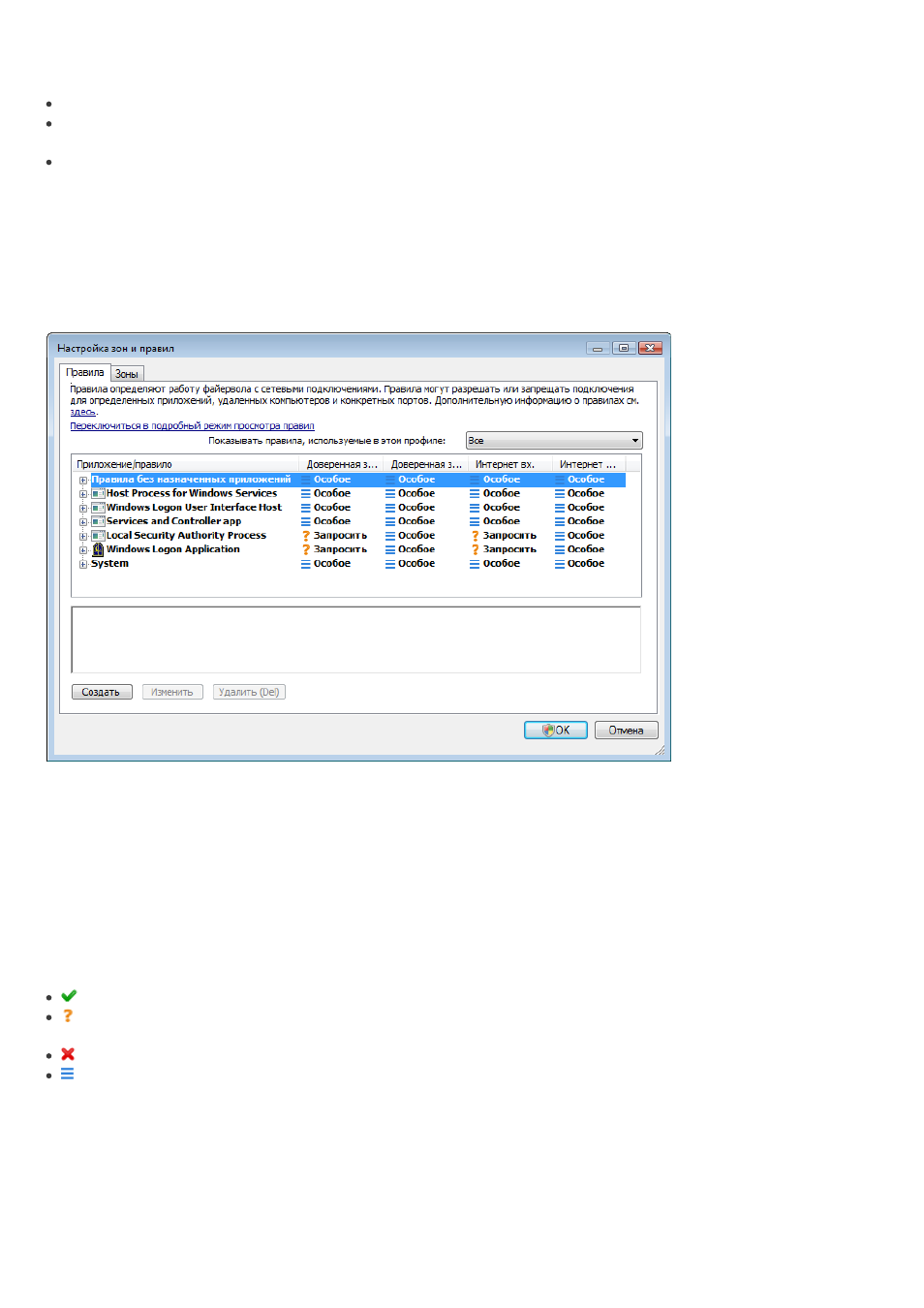Open the profile dropdown showing Все

point(554,441)
